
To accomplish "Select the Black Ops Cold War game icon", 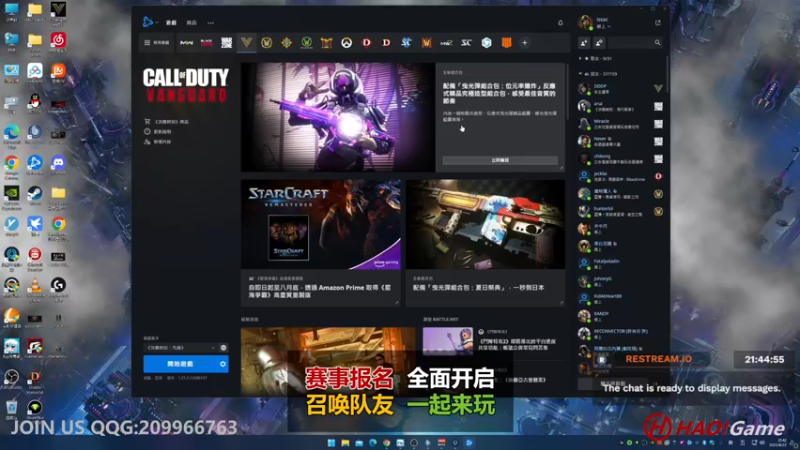I will (x=207, y=43).
